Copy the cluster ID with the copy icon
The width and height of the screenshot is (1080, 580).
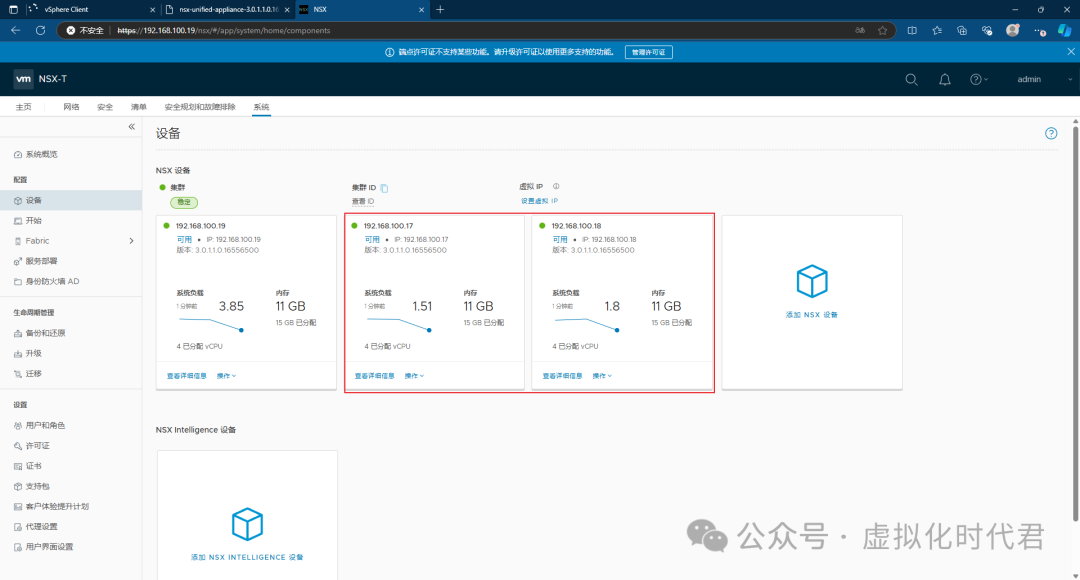click(x=384, y=188)
